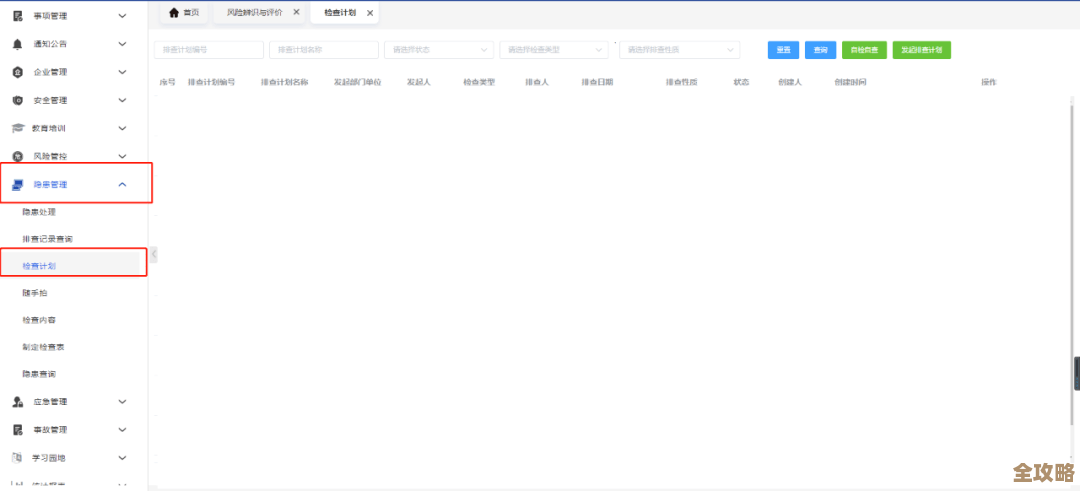
Task: Expand the 事故管理 menu chevron
Action: tap(123, 430)
